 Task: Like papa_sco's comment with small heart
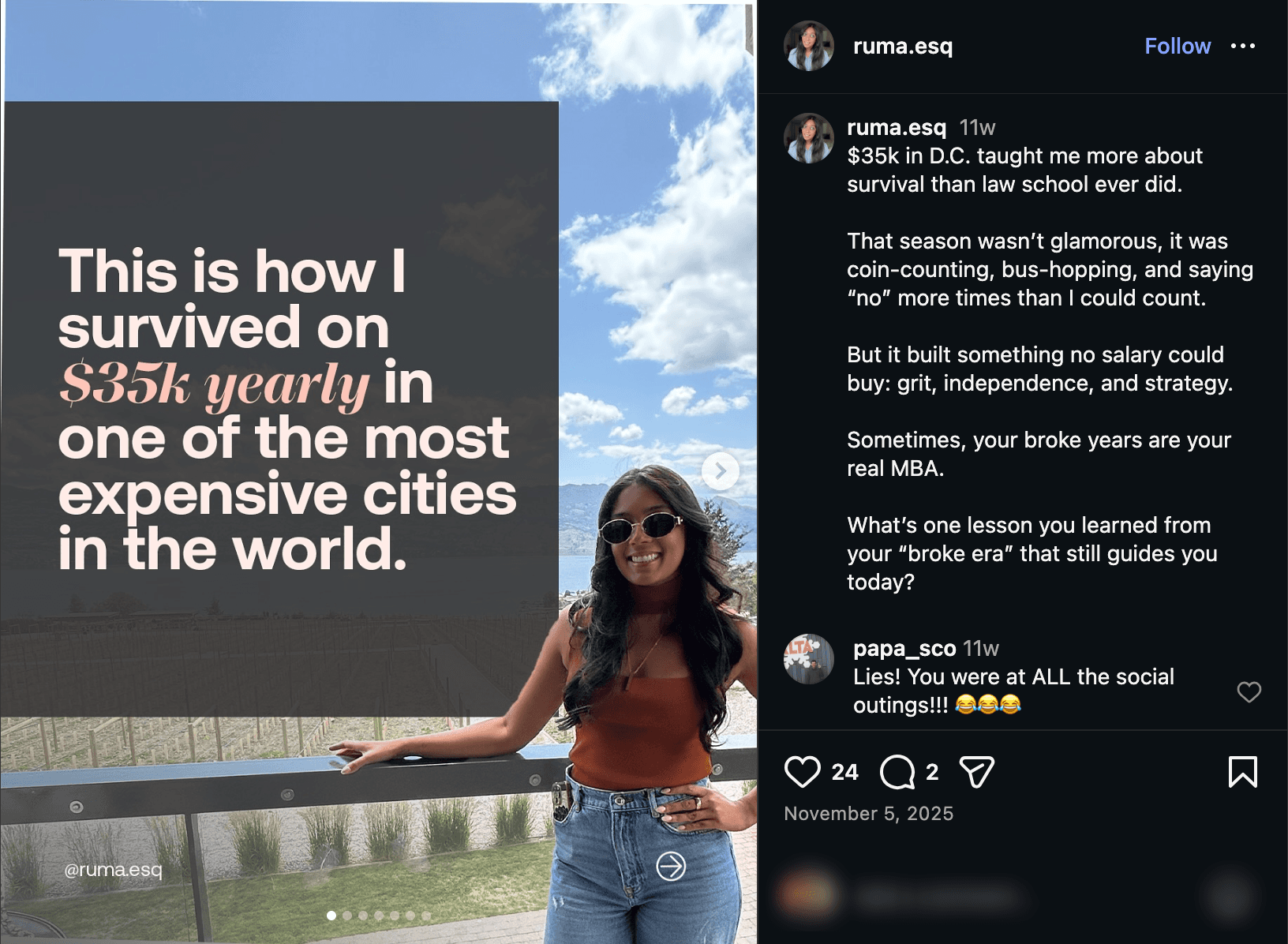[1249, 692]
